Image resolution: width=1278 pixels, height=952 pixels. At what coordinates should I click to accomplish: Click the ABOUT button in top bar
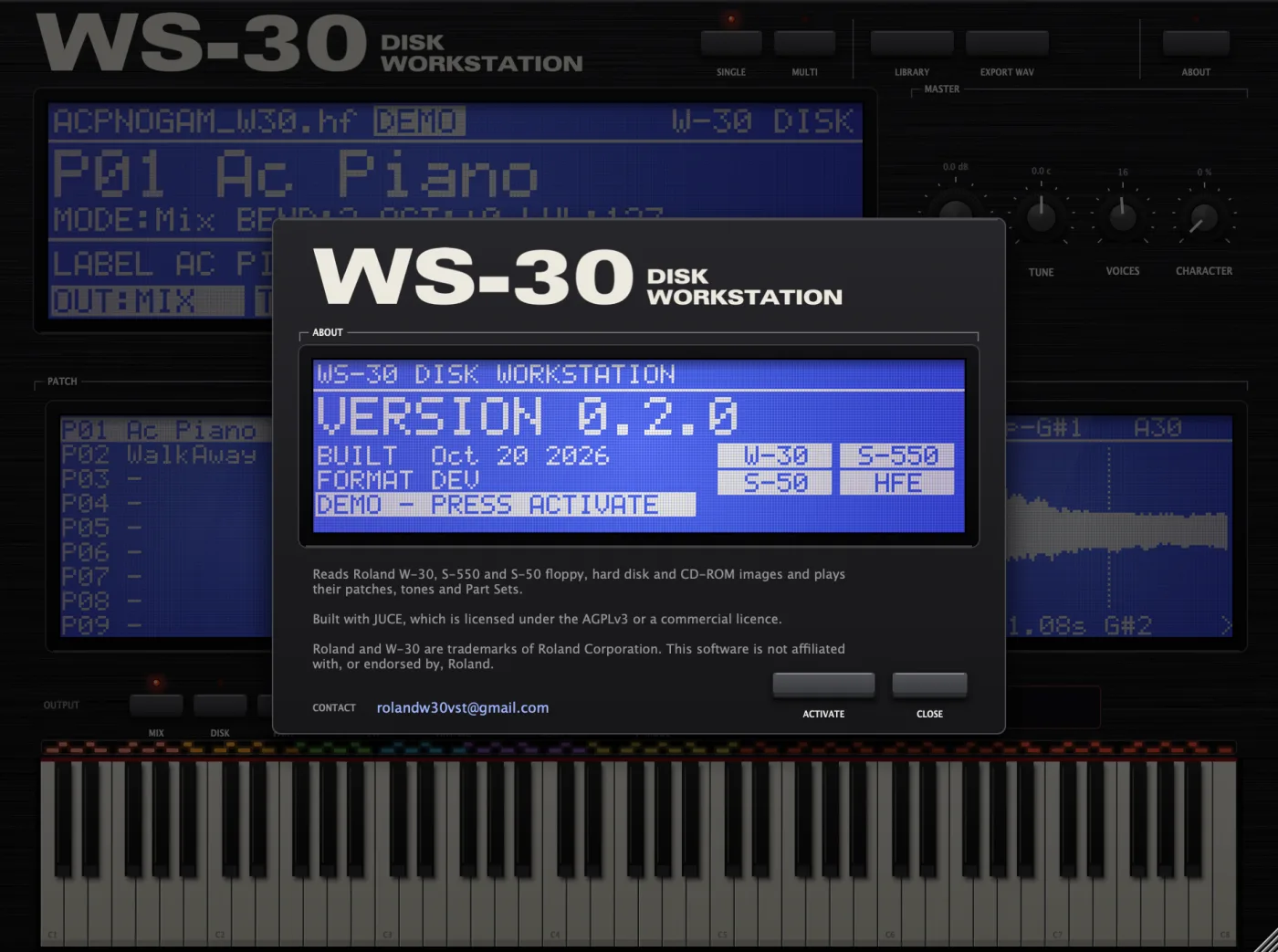coord(1196,43)
